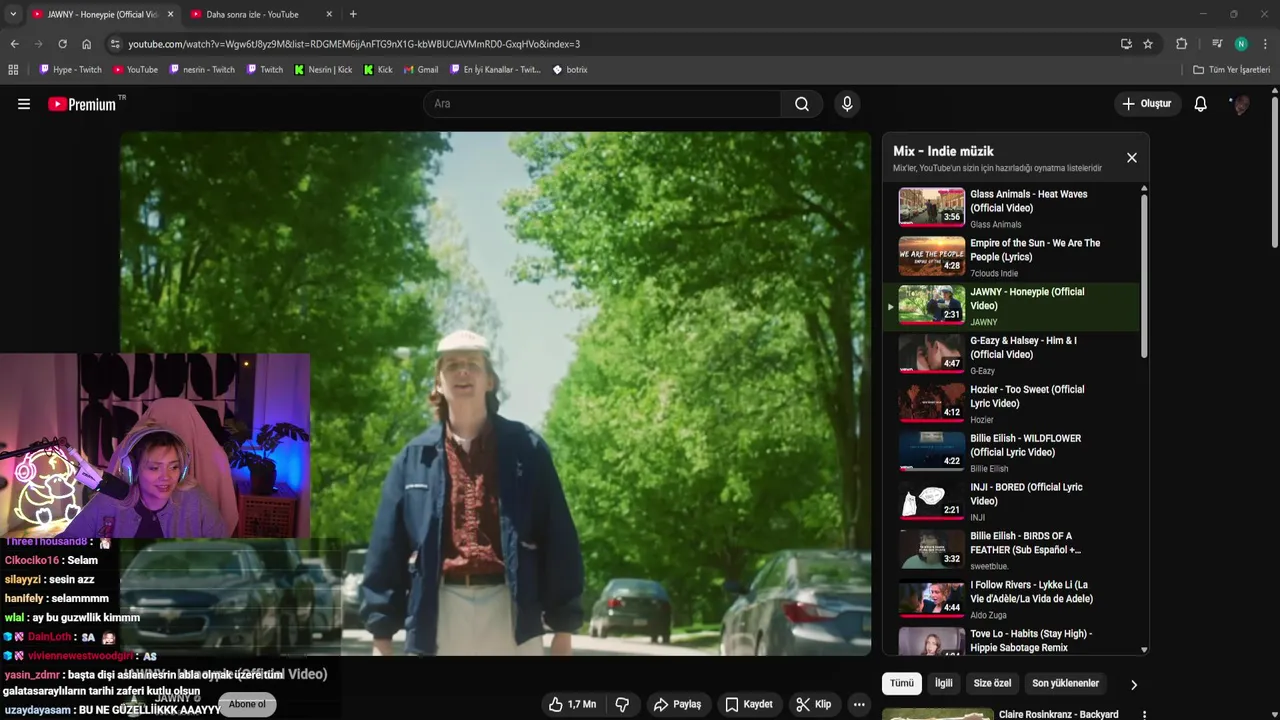The width and height of the screenshot is (1280, 720).
Task: View site information icon in address bar
Action: tap(115, 44)
